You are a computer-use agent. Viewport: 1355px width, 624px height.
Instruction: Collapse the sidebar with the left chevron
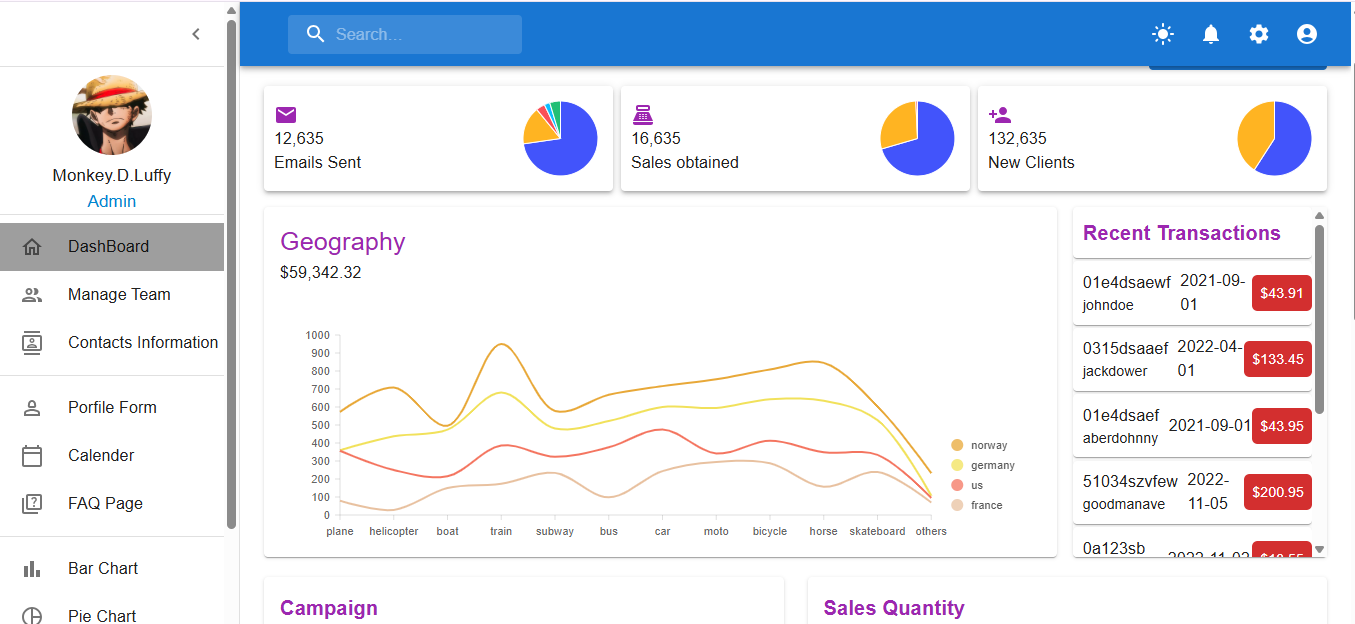[x=196, y=33]
